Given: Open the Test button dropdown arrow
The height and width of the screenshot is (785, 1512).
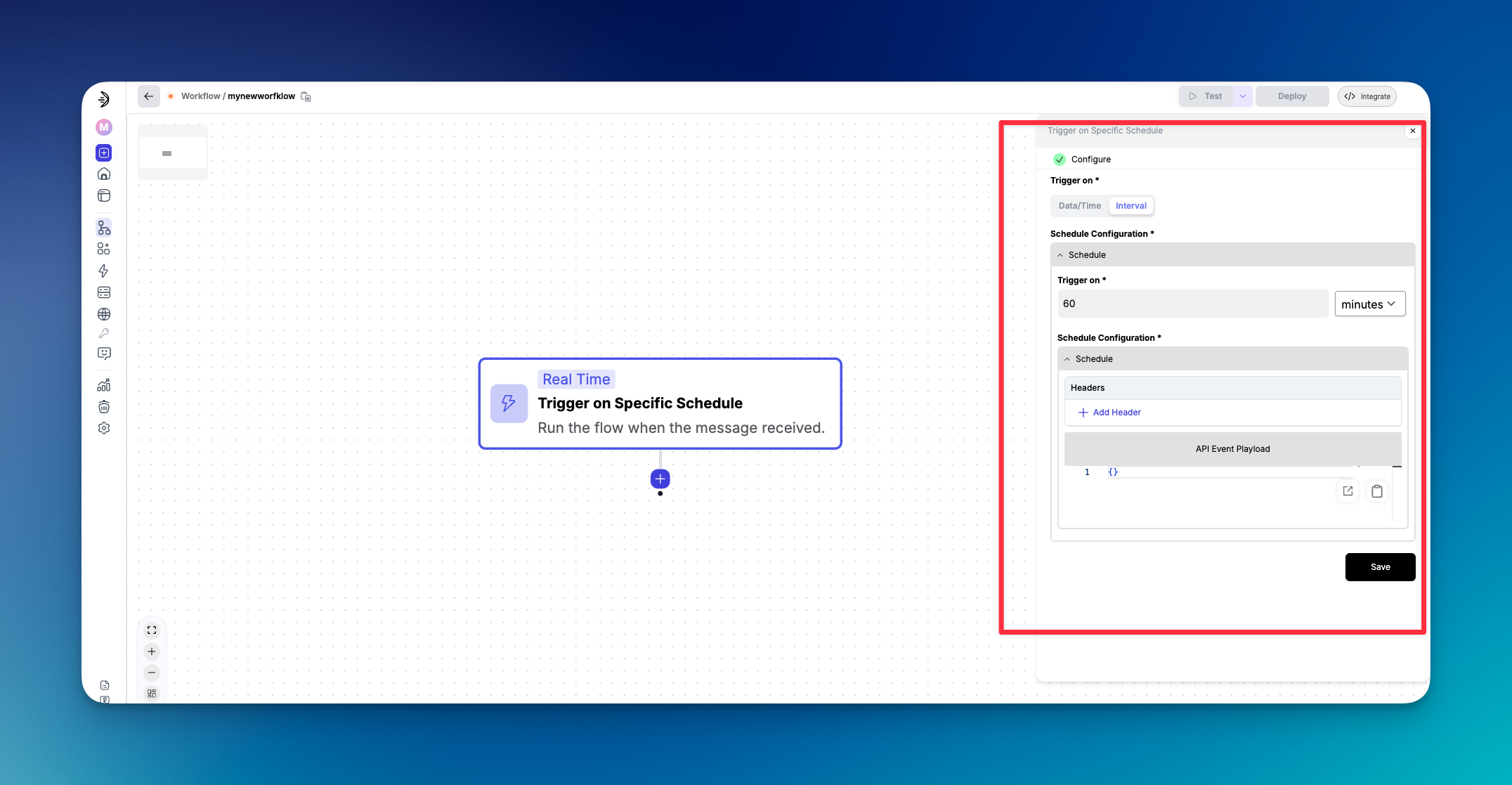Looking at the screenshot, I should [x=1243, y=96].
